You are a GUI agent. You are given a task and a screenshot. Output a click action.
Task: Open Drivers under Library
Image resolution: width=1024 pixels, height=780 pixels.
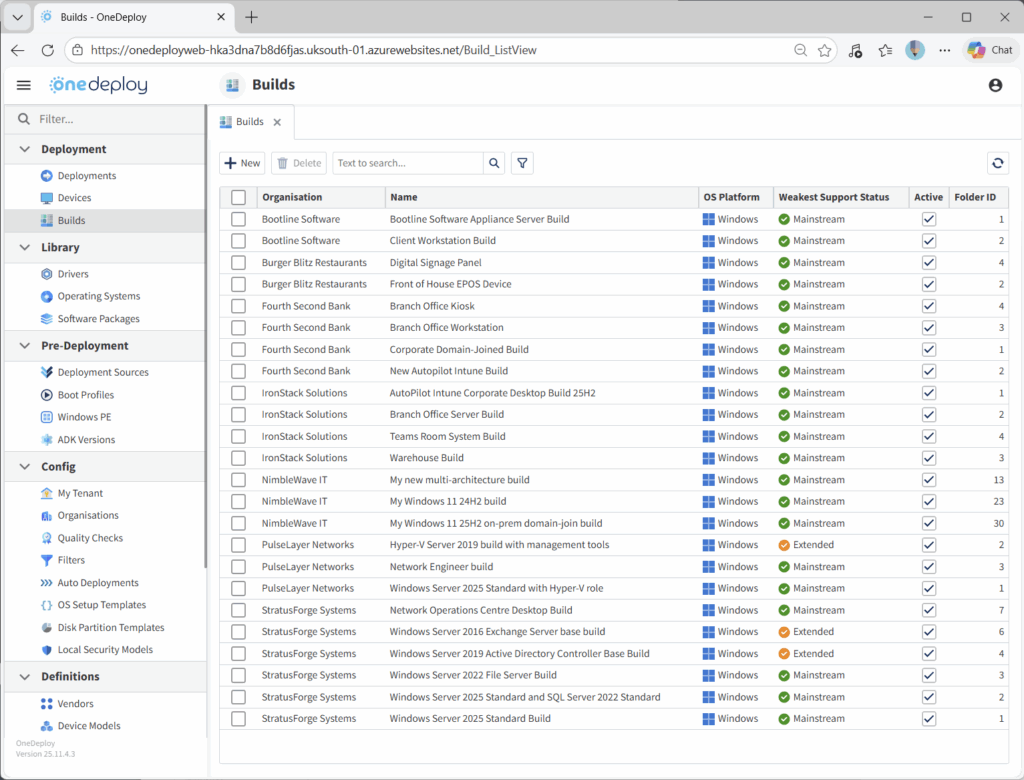(72, 274)
